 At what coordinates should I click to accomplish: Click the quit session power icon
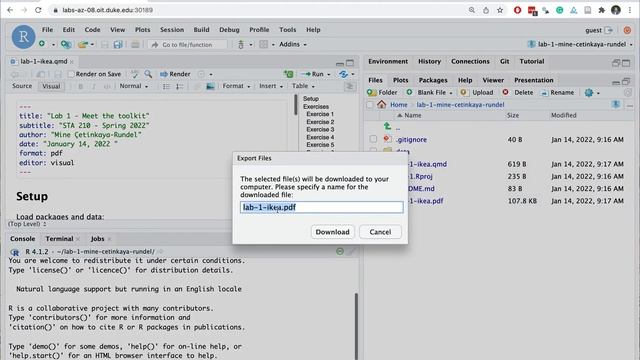pyautogui.click(x=627, y=30)
